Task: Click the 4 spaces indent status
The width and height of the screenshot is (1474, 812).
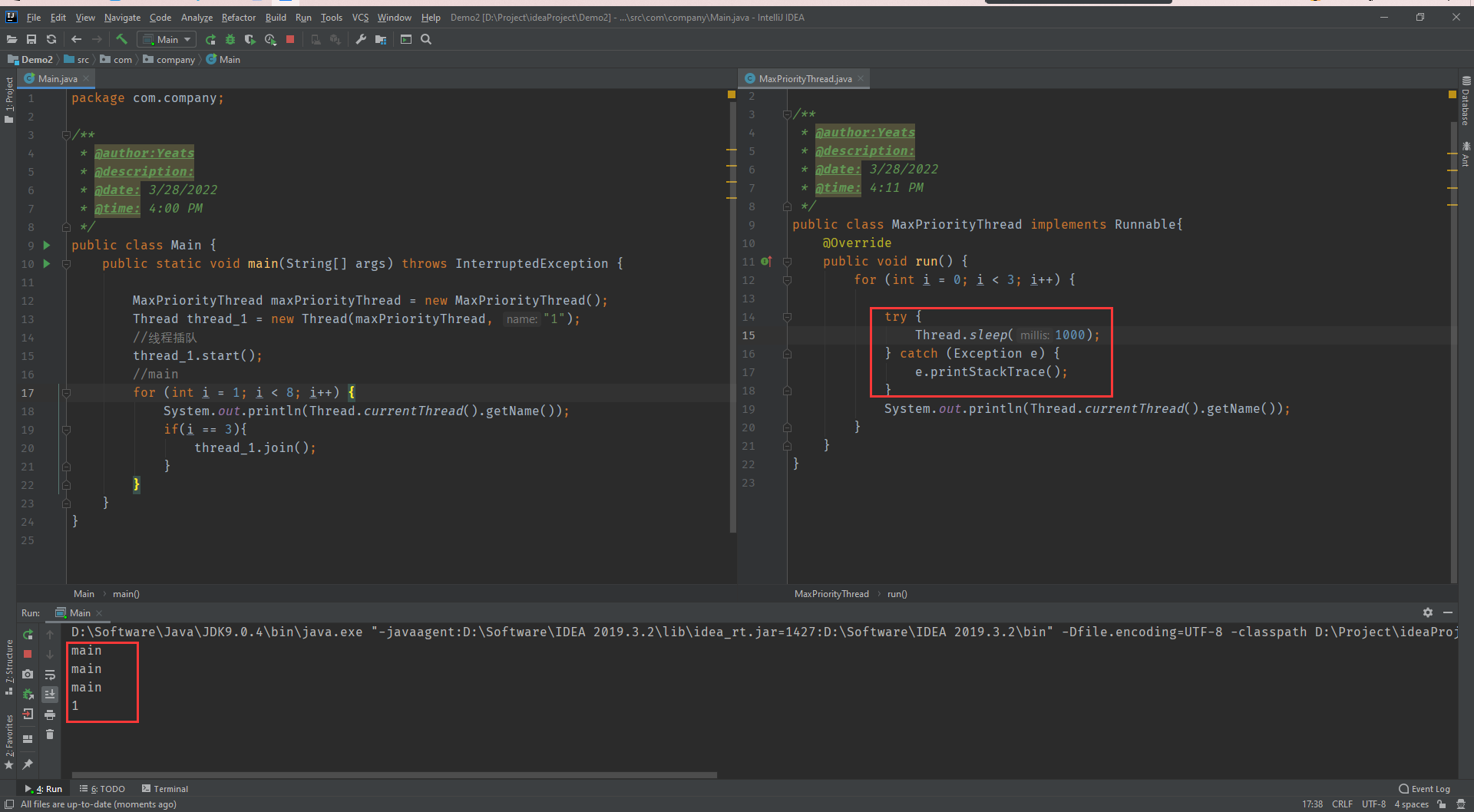Action: [x=1411, y=804]
